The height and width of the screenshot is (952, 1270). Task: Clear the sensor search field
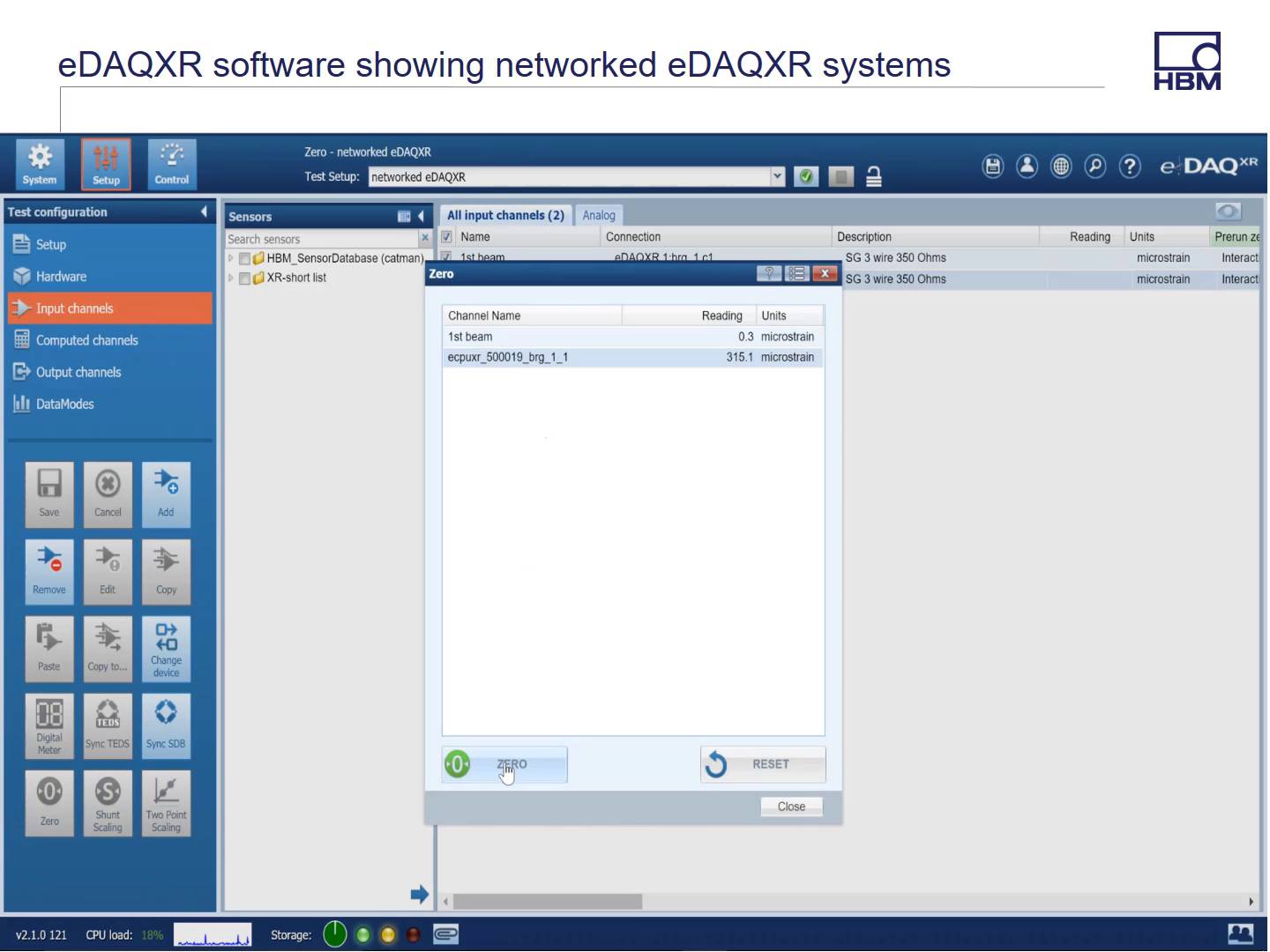click(x=425, y=238)
